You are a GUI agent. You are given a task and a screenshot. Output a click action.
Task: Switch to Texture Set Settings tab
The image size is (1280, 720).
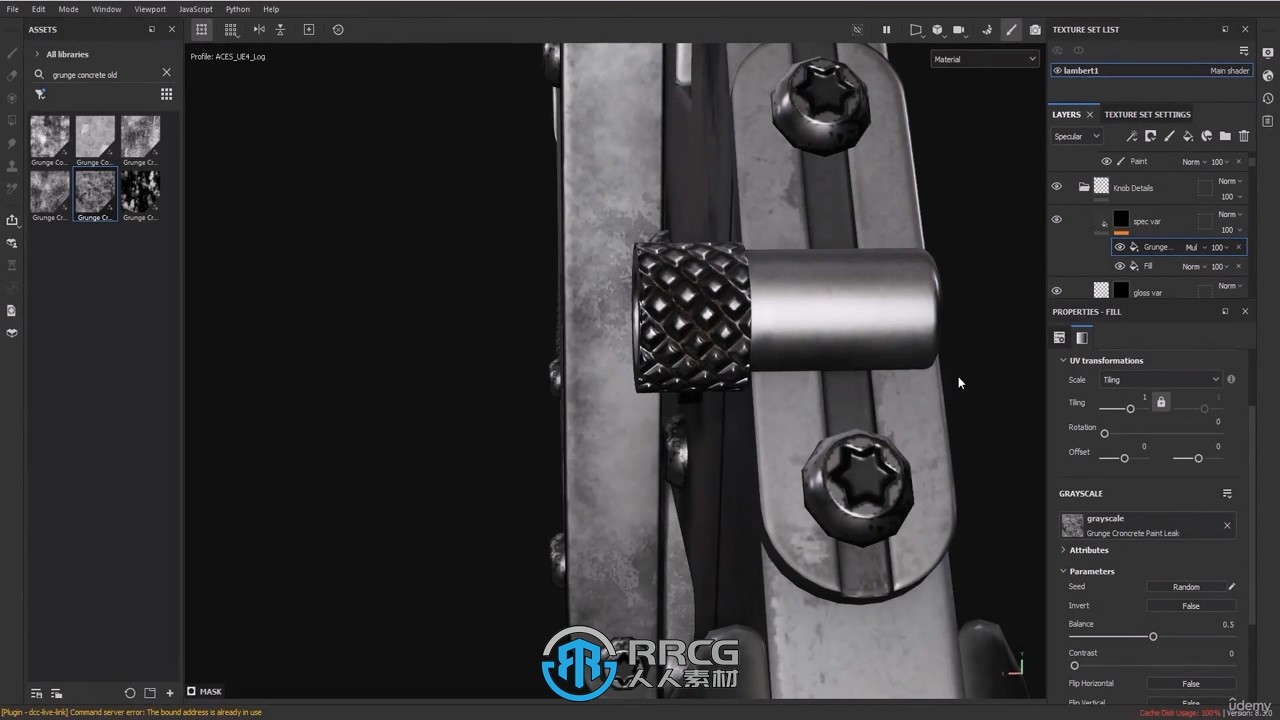(x=1147, y=114)
